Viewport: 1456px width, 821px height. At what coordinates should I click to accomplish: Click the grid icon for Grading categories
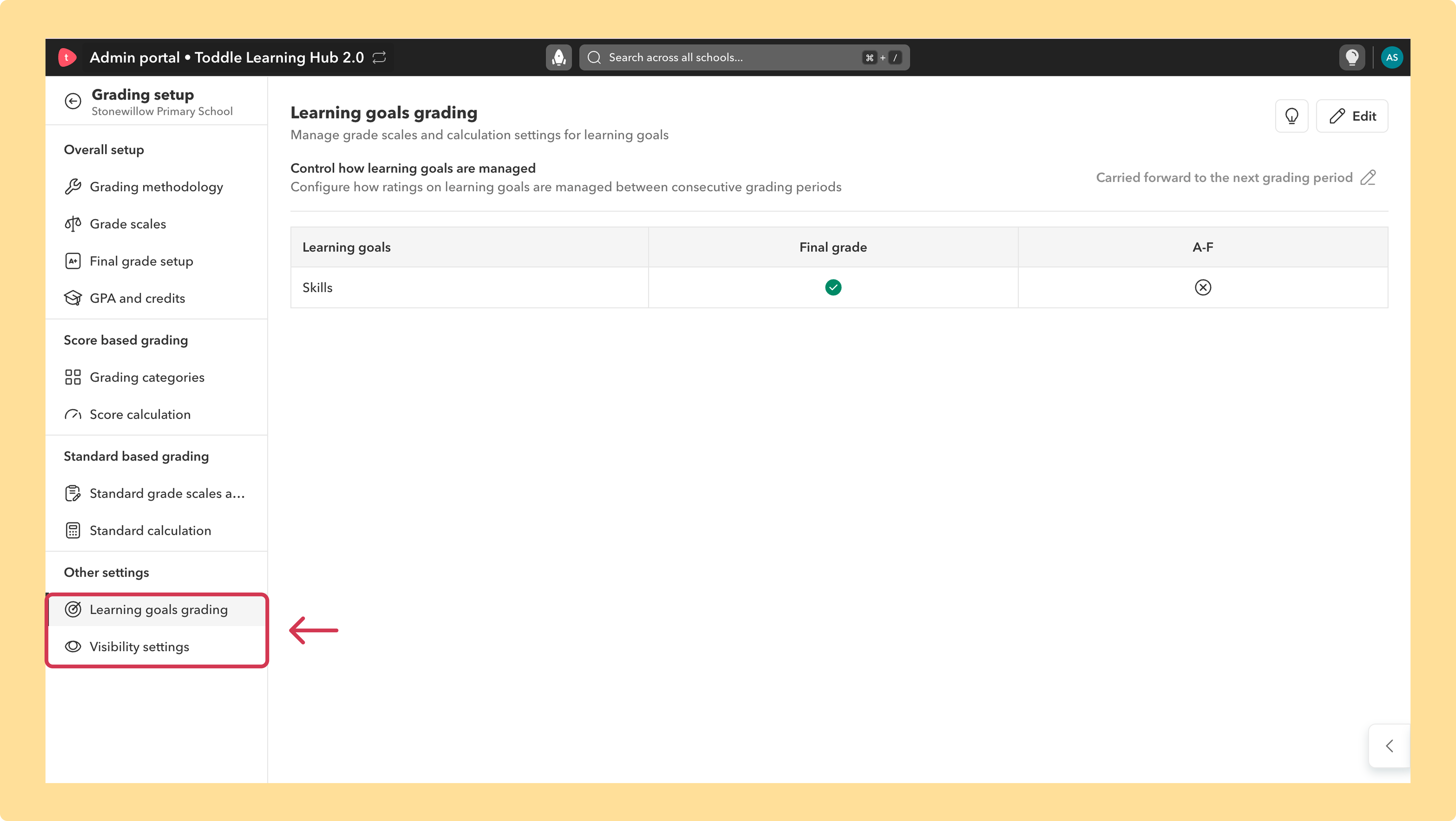73,377
